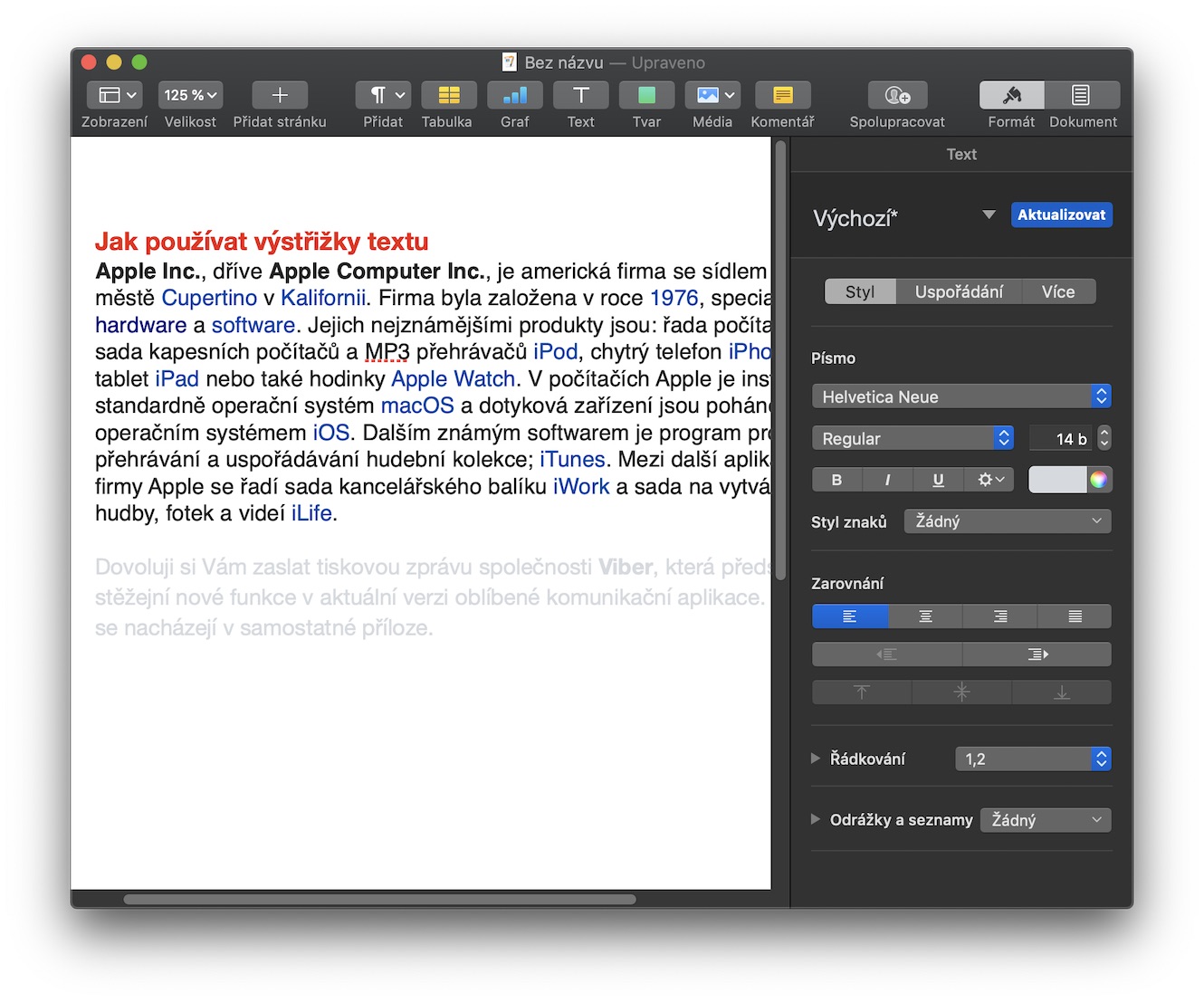Viewport: 1204px width, 1002px height.
Task: Click the Apple Watch link
Action: click(x=453, y=378)
